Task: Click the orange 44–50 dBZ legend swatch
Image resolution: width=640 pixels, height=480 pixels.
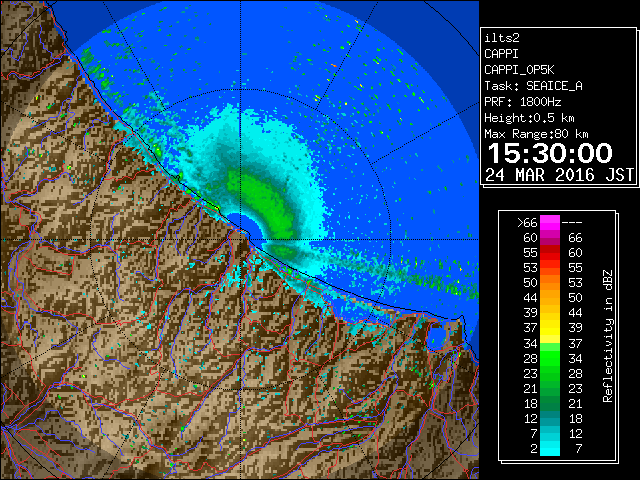Action: (x=550, y=298)
